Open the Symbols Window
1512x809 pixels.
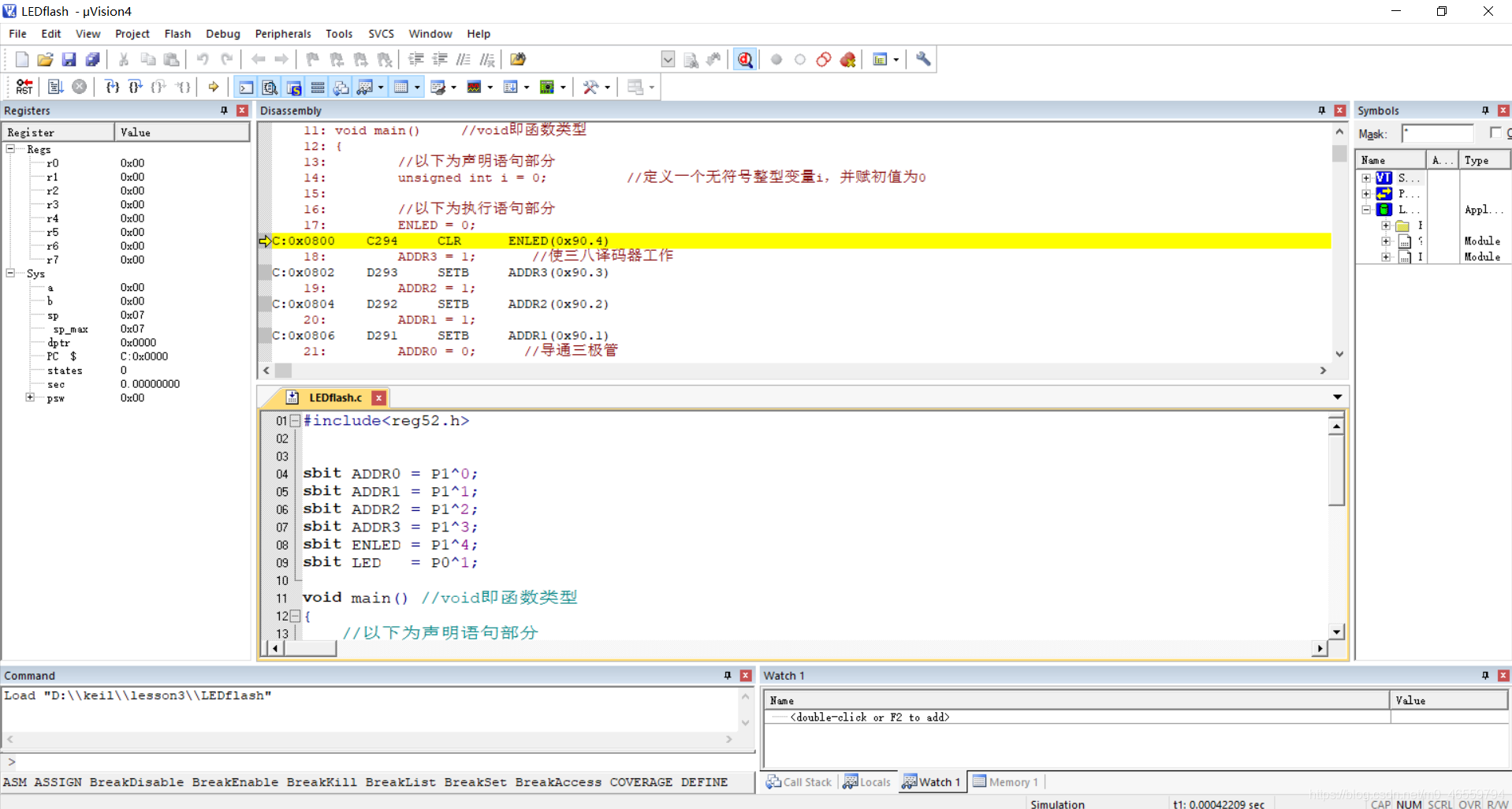point(293,87)
